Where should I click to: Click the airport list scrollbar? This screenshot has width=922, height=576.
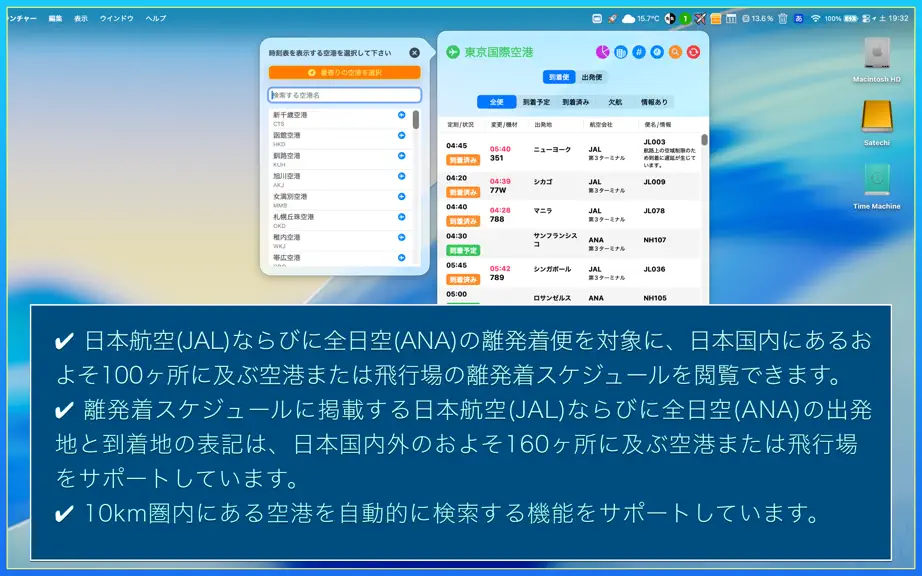coord(416,120)
